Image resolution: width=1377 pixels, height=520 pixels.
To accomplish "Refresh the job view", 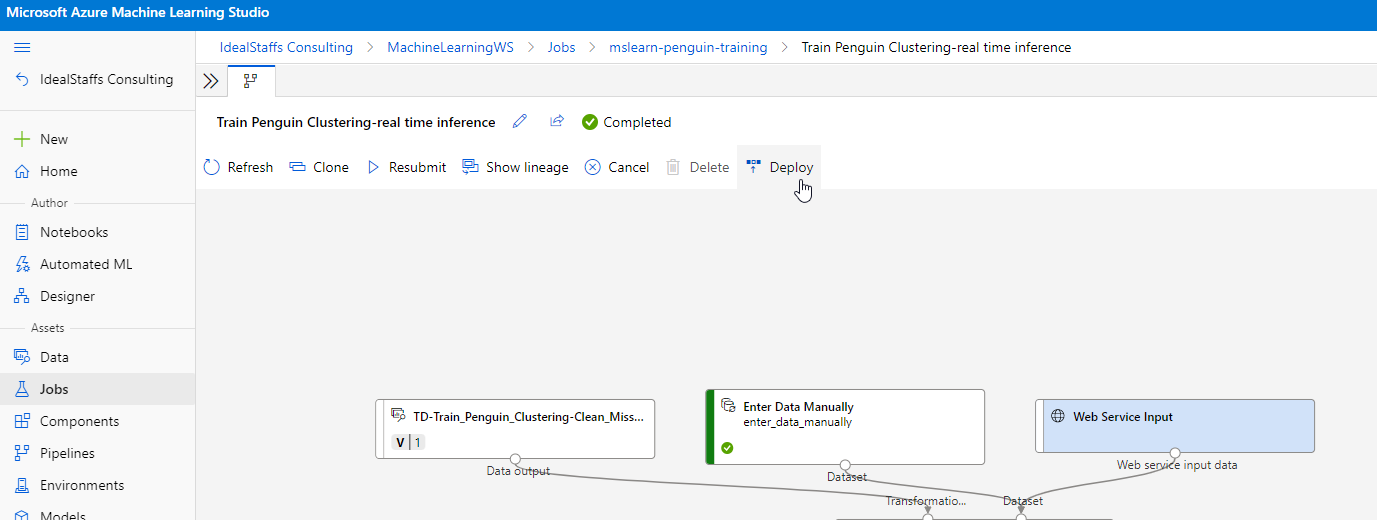I will [x=238, y=167].
